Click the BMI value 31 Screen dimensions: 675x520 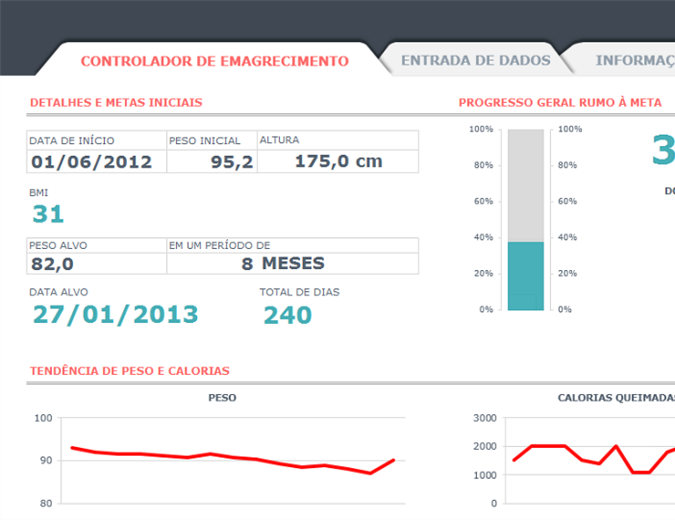coord(48,214)
